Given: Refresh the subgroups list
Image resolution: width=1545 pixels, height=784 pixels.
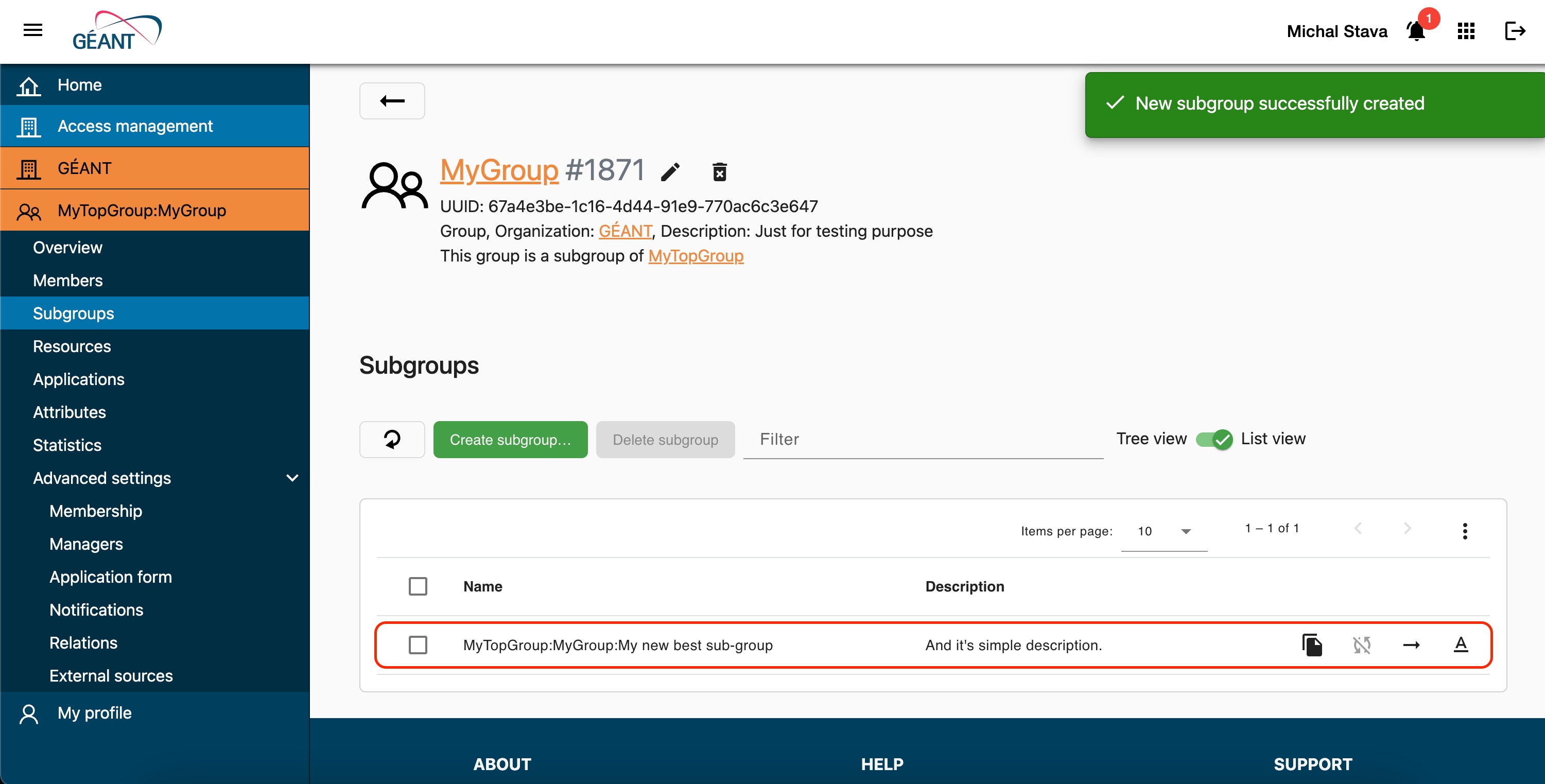Looking at the screenshot, I should click(392, 439).
